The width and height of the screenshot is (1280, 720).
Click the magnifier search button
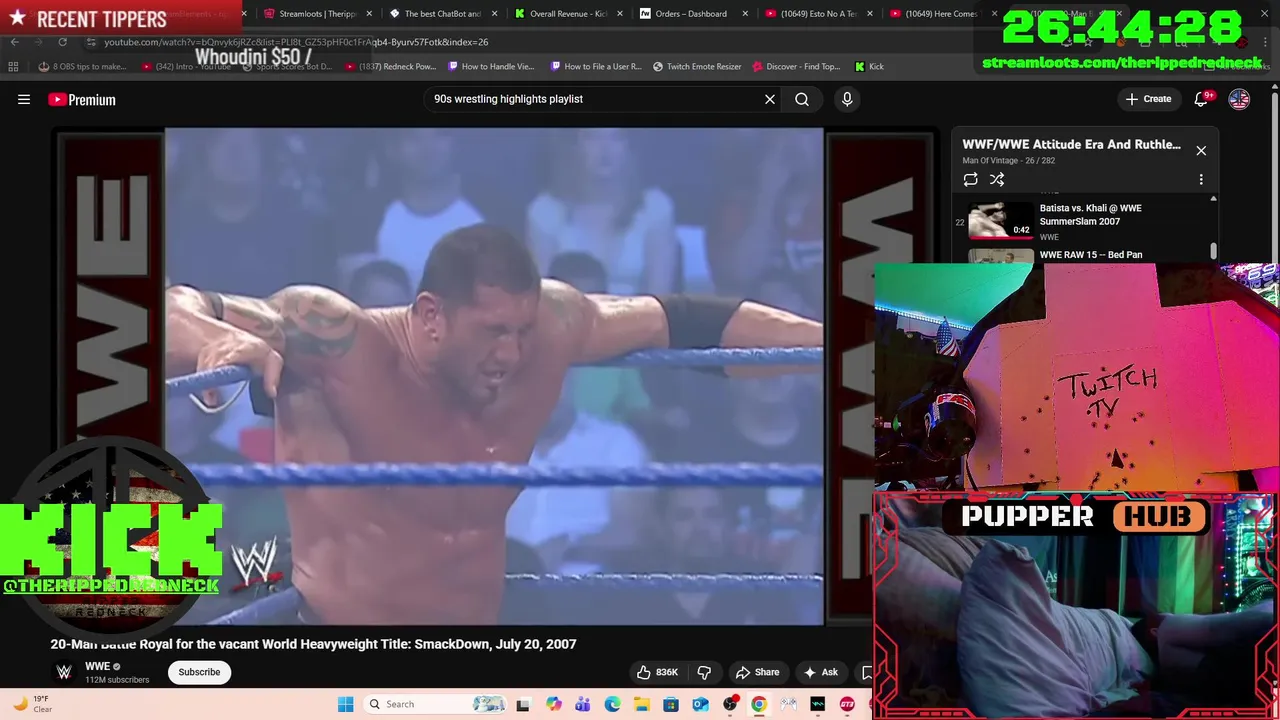click(802, 99)
